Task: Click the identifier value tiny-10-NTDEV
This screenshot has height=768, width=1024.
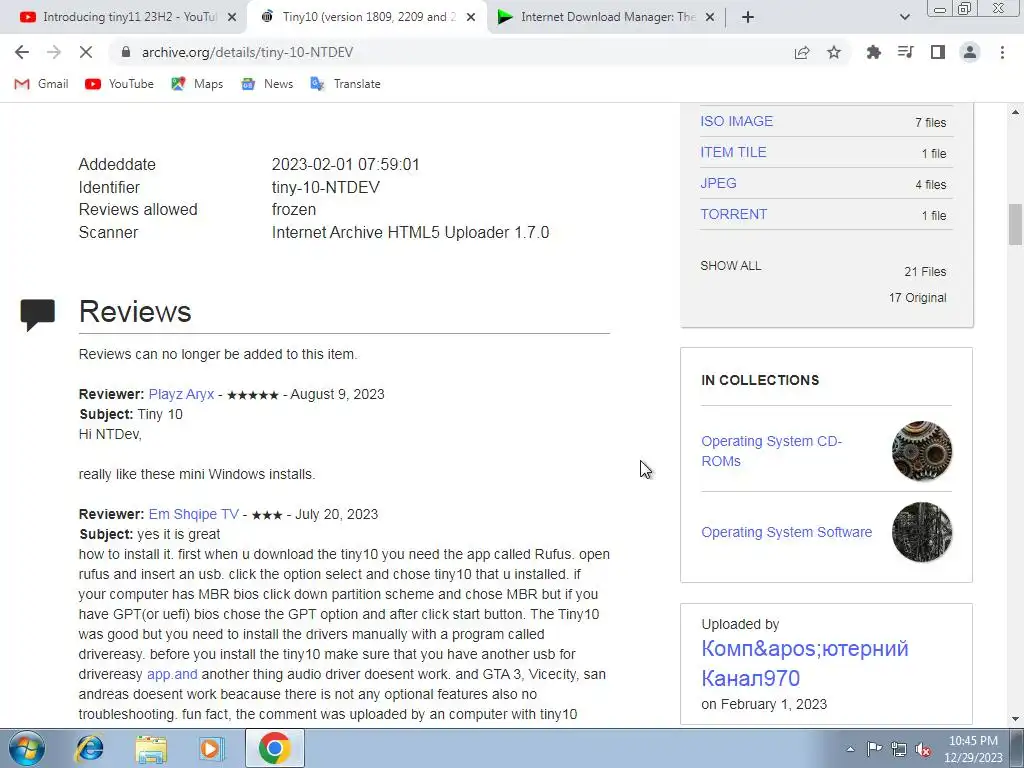Action: pos(325,187)
